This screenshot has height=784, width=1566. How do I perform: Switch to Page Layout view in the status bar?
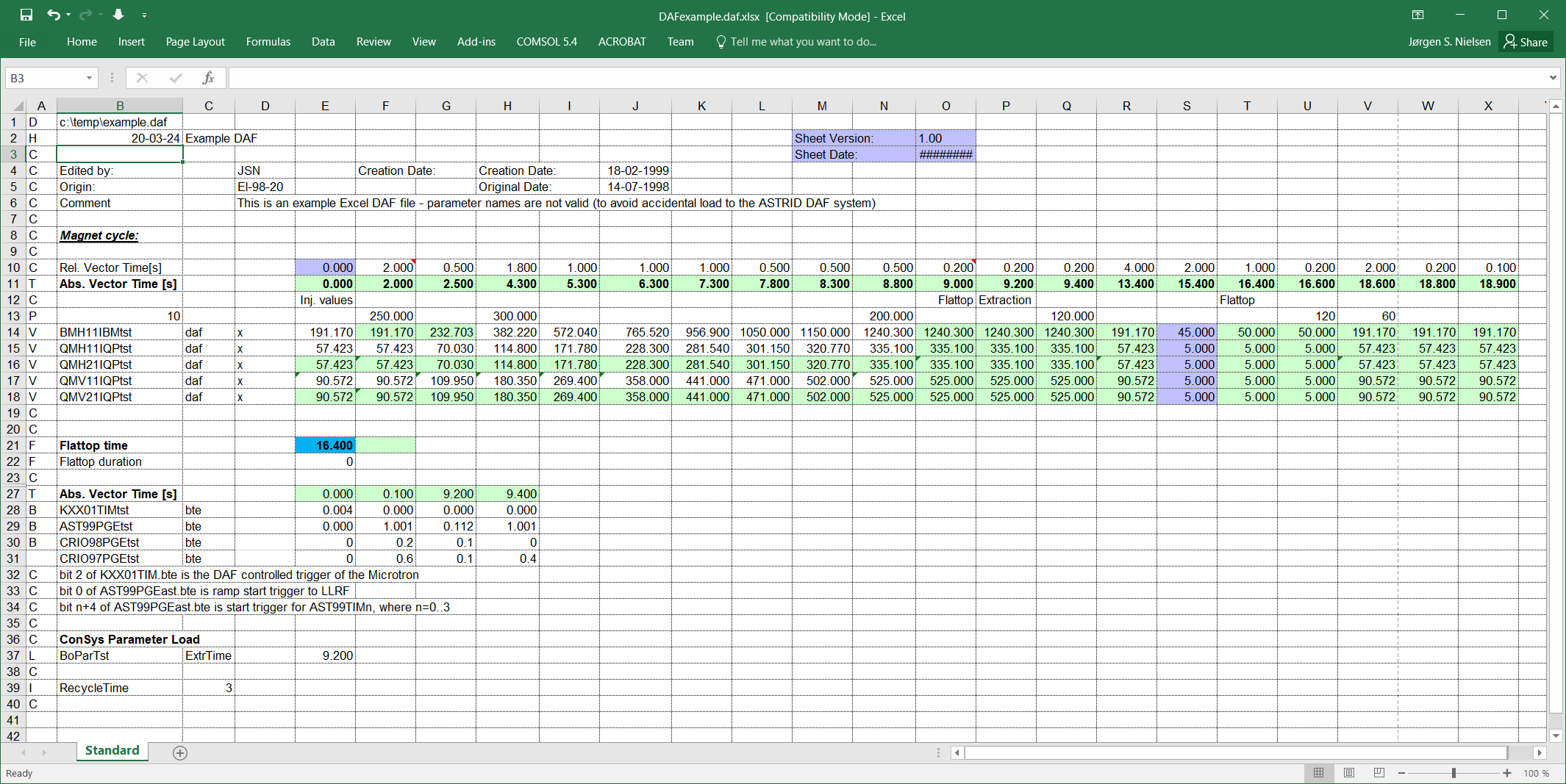point(1349,773)
